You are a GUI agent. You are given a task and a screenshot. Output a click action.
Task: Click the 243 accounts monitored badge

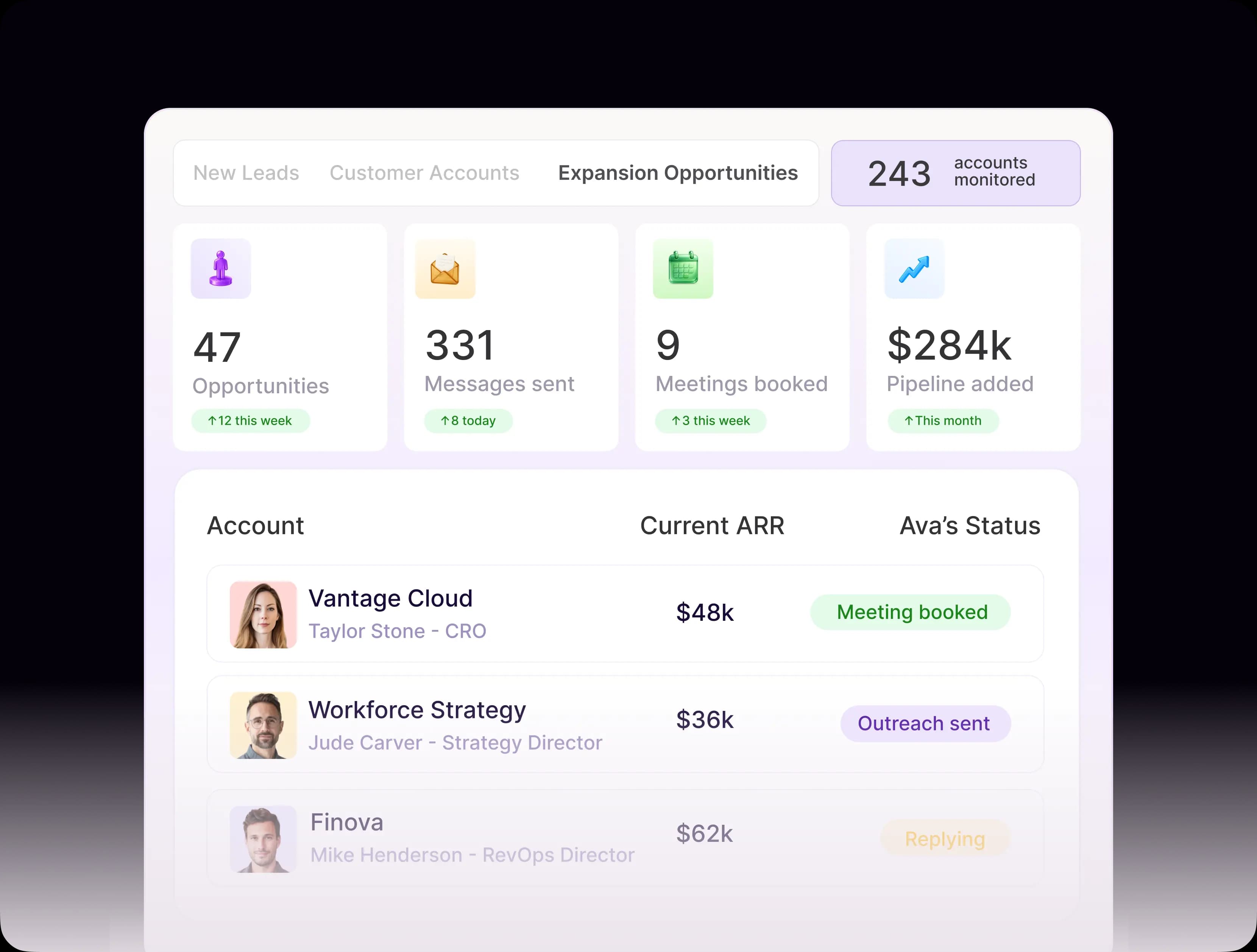click(955, 173)
